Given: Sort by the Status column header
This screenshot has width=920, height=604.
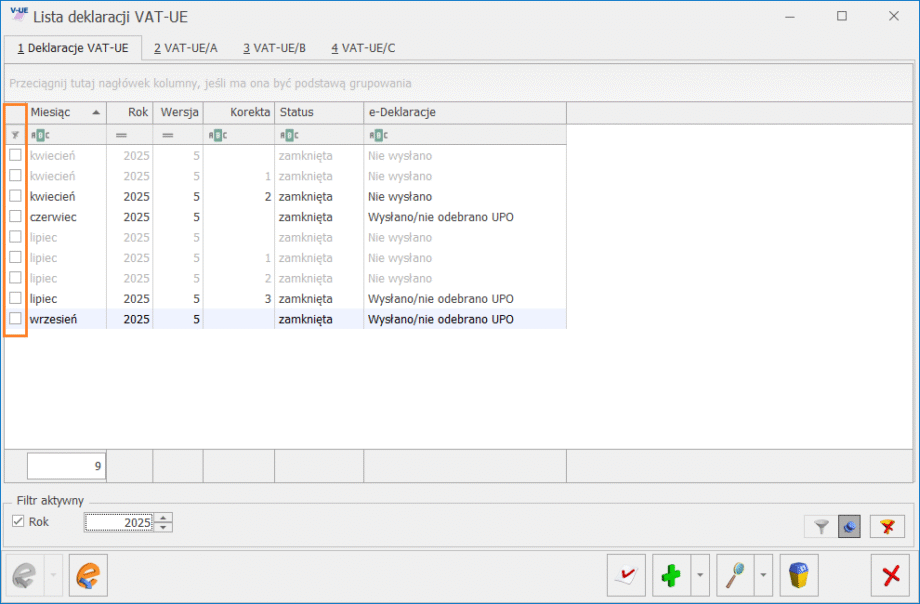Looking at the screenshot, I should [318, 112].
